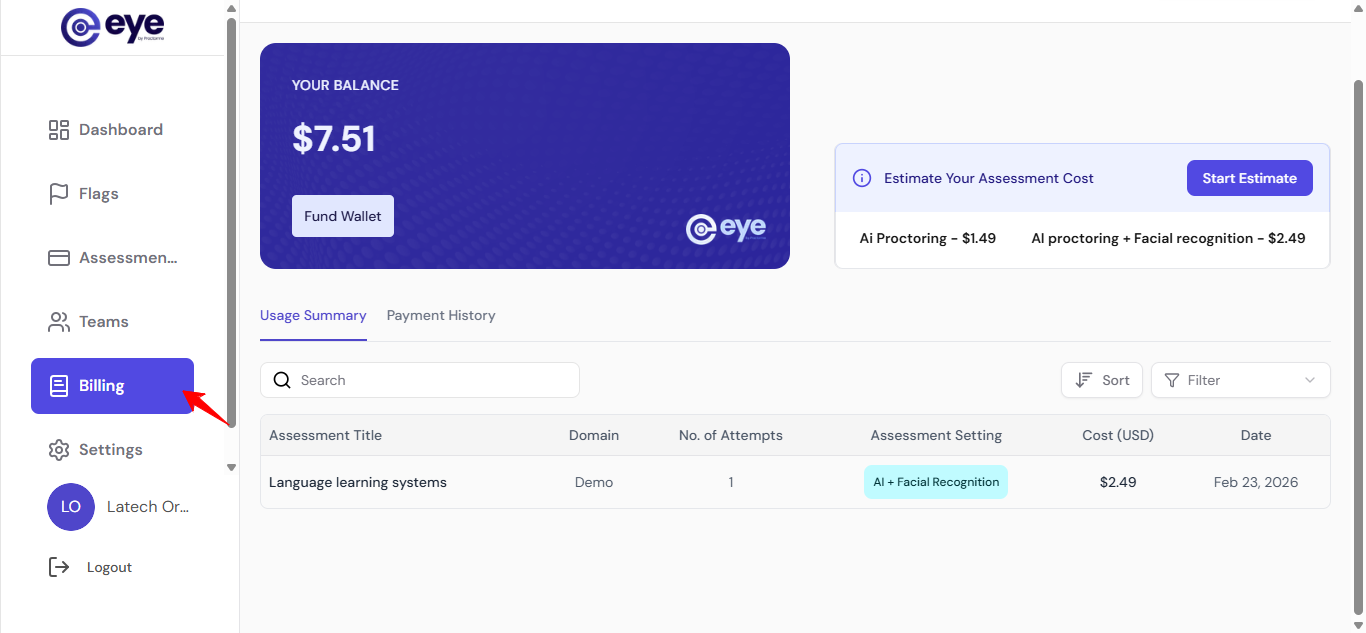The height and width of the screenshot is (633, 1366).
Task: Open Settings in the sidebar
Action: pyautogui.click(x=112, y=450)
